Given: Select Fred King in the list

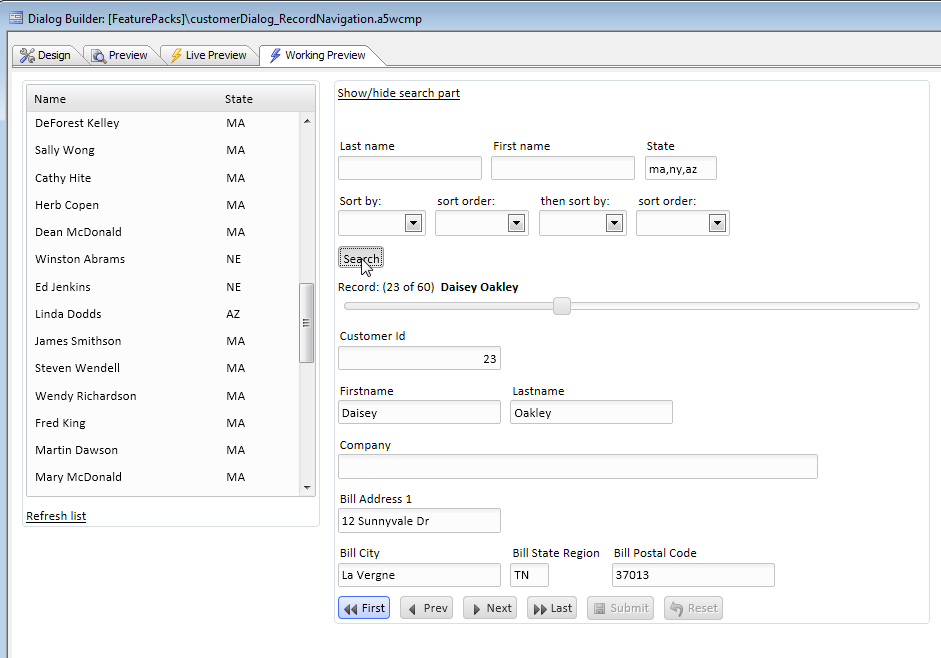Looking at the screenshot, I should point(163,423).
